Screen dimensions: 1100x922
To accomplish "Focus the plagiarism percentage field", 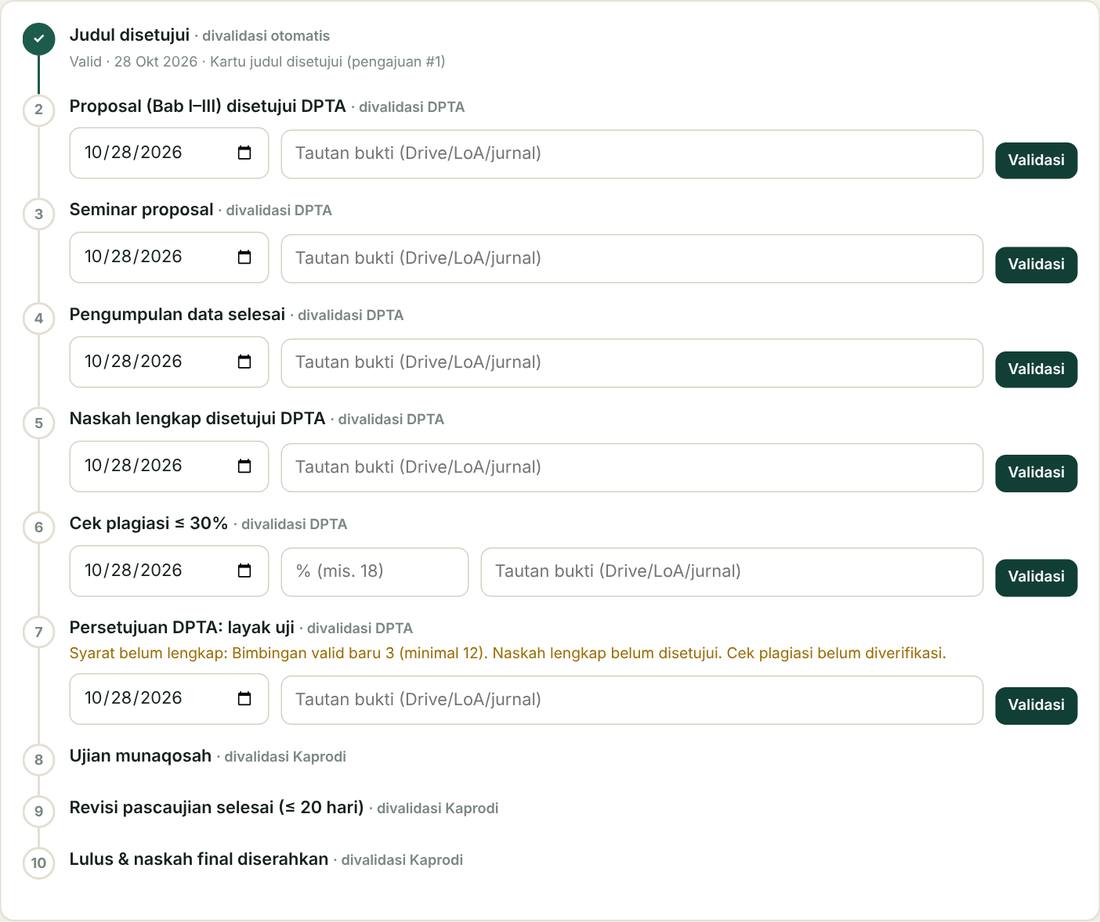I will 375,572.
